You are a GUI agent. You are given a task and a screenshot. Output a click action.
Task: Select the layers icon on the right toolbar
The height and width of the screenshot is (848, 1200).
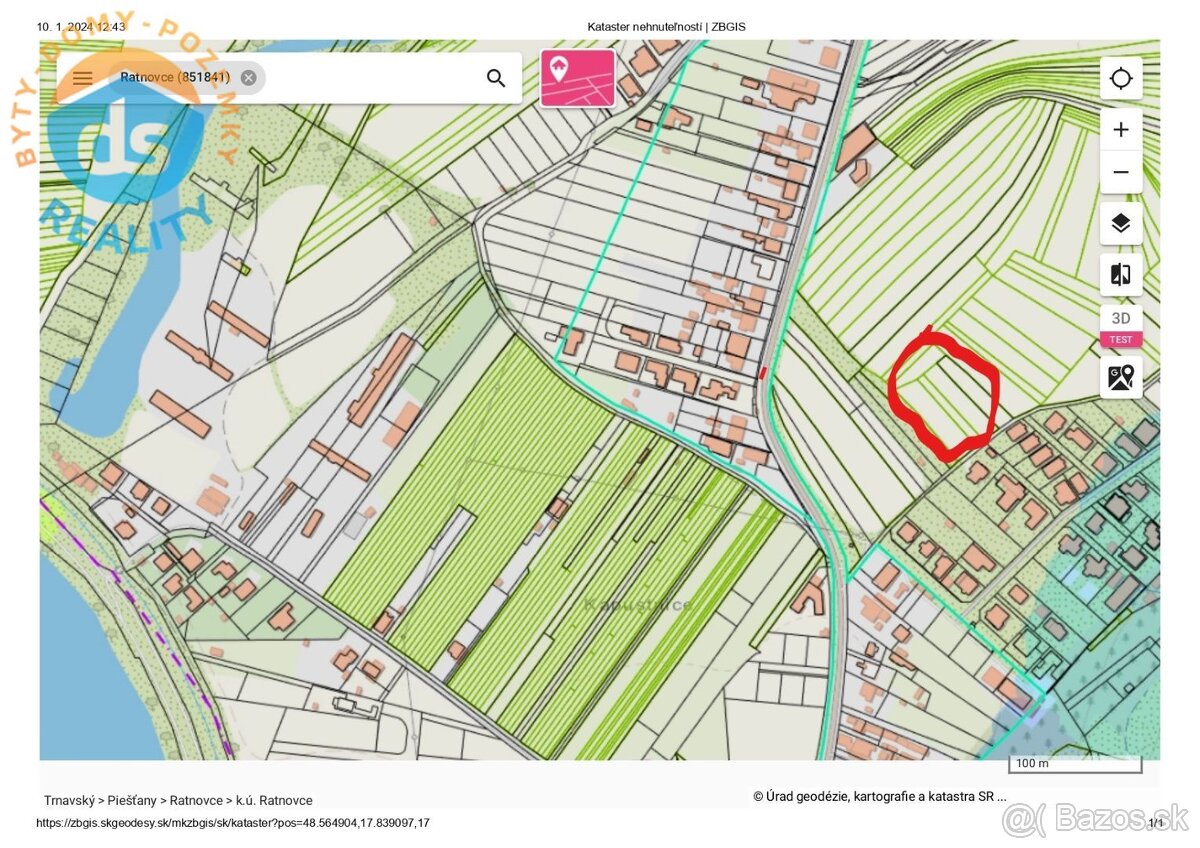[1121, 223]
